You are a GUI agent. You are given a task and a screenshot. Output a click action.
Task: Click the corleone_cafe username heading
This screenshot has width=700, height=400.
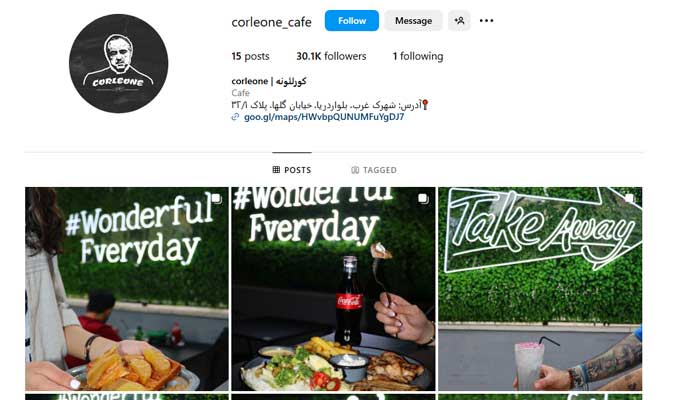(271, 22)
